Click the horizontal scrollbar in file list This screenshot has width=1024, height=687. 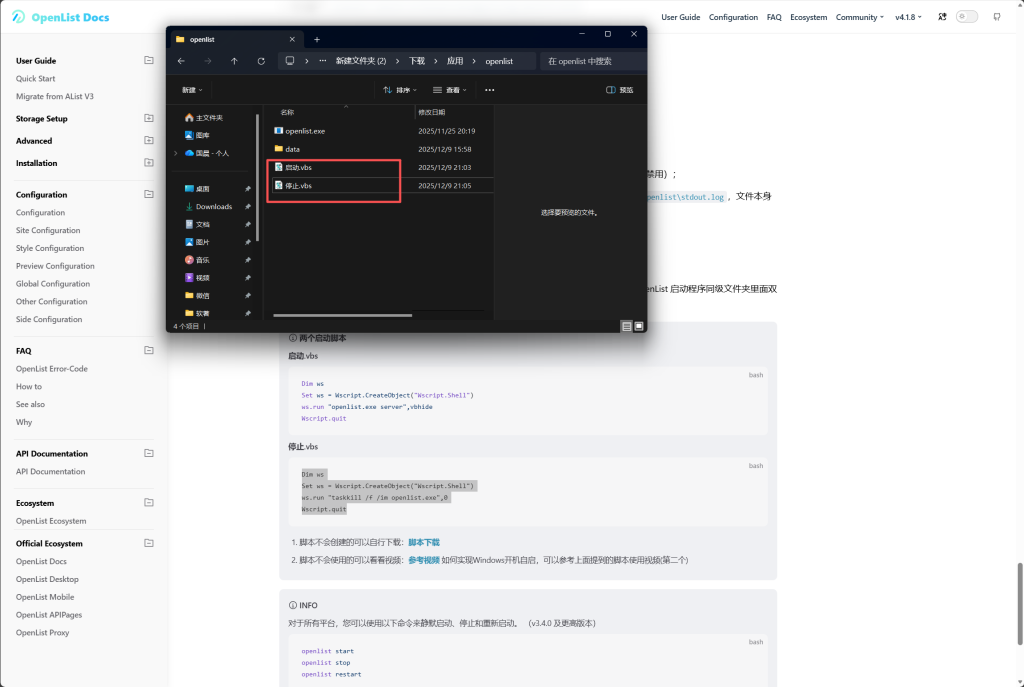point(343,316)
